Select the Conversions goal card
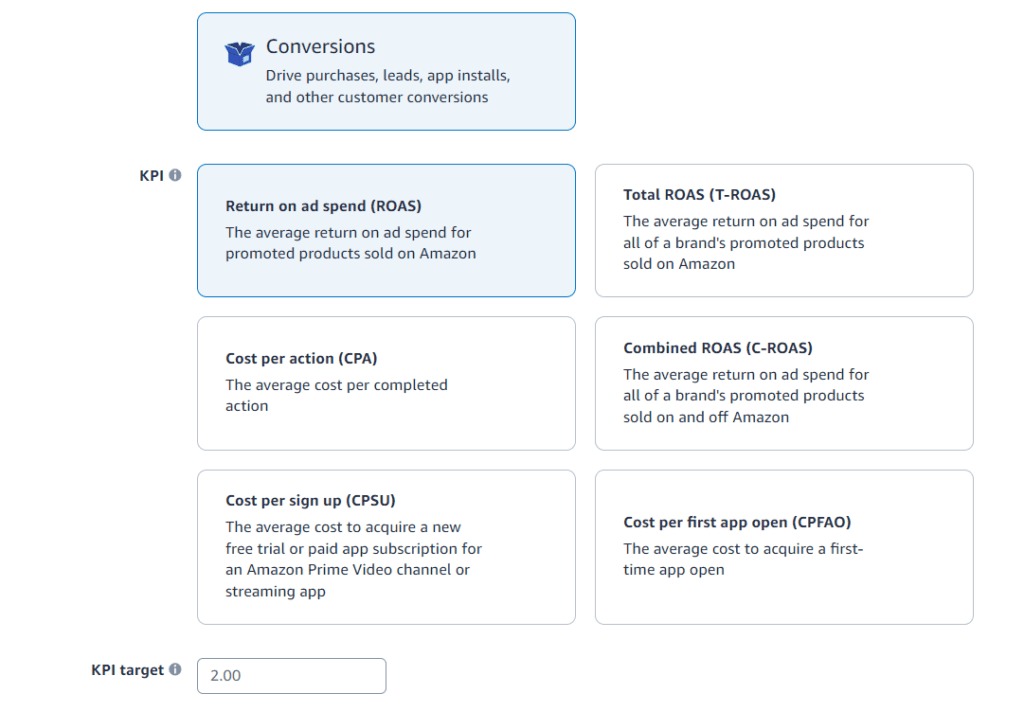The height and width of the screenshot is (711, 1024). (x=386, y=71)
